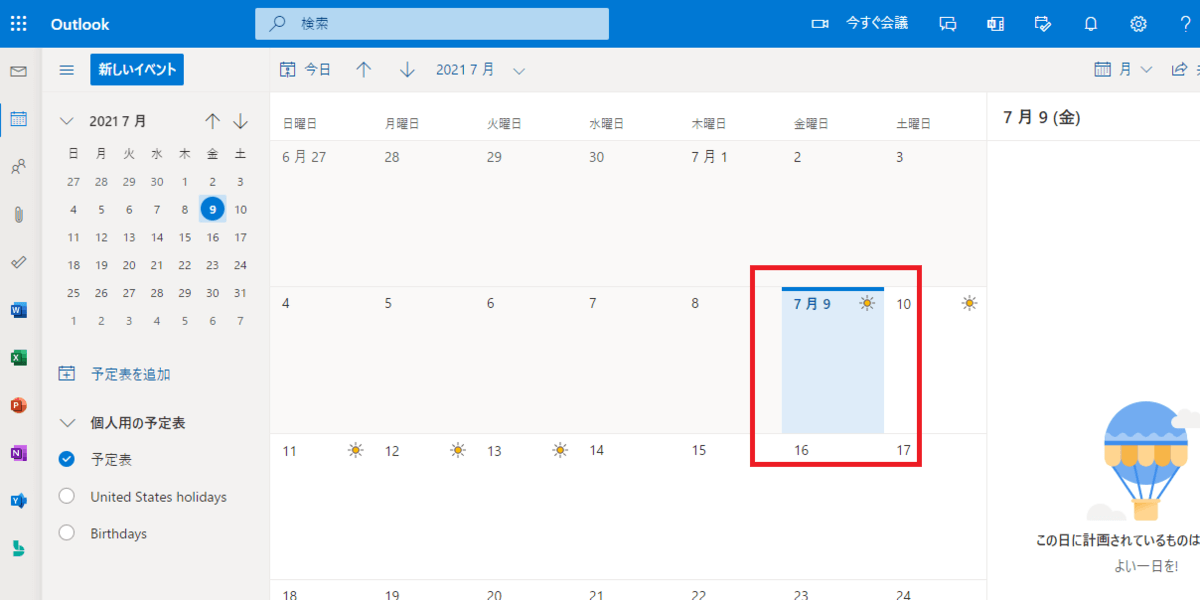Open notifications bell icon
This screenshot has width=1200, height=600.
coord(1091,24)
